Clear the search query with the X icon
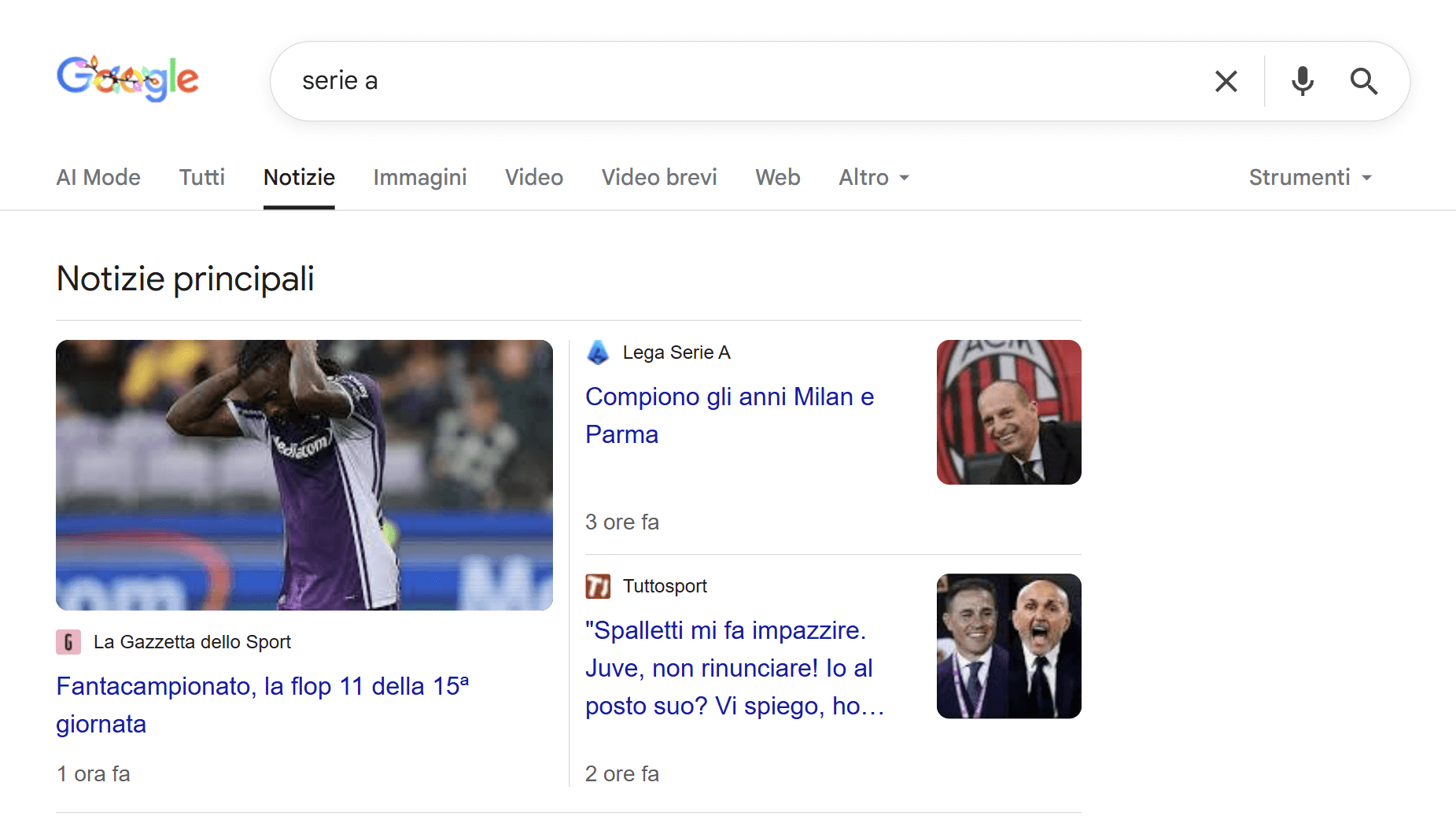The height and width of the screenshot is (834, 1456). click(1226, 81)
